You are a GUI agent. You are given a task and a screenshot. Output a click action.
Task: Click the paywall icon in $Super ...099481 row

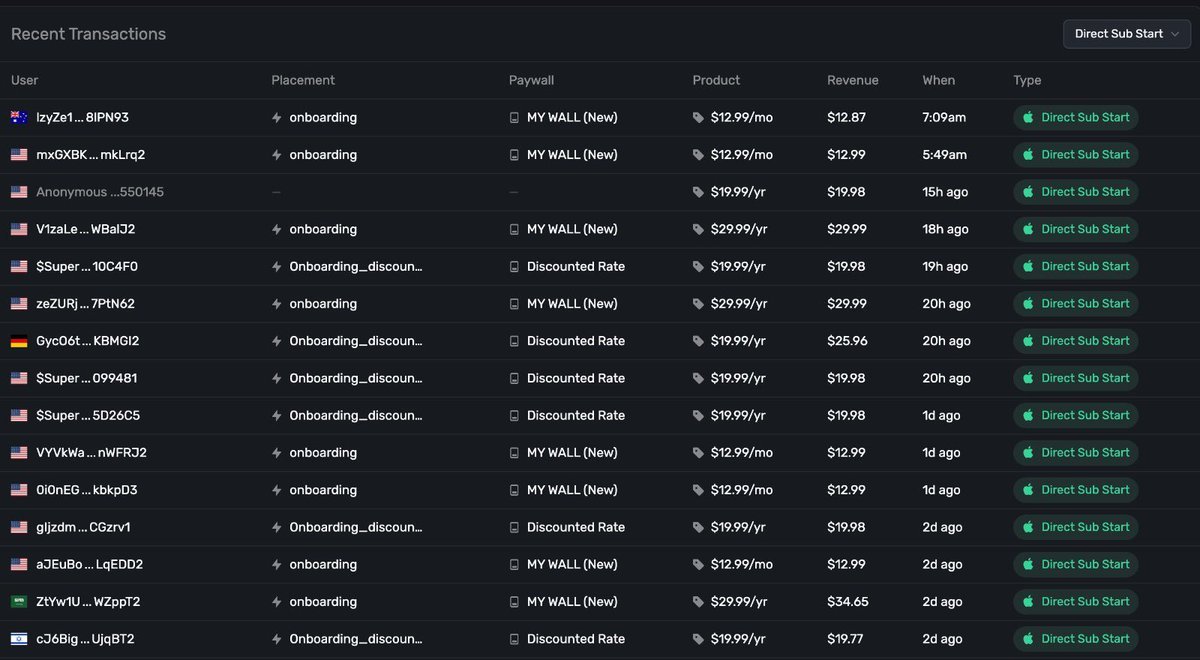pos(514,378)
